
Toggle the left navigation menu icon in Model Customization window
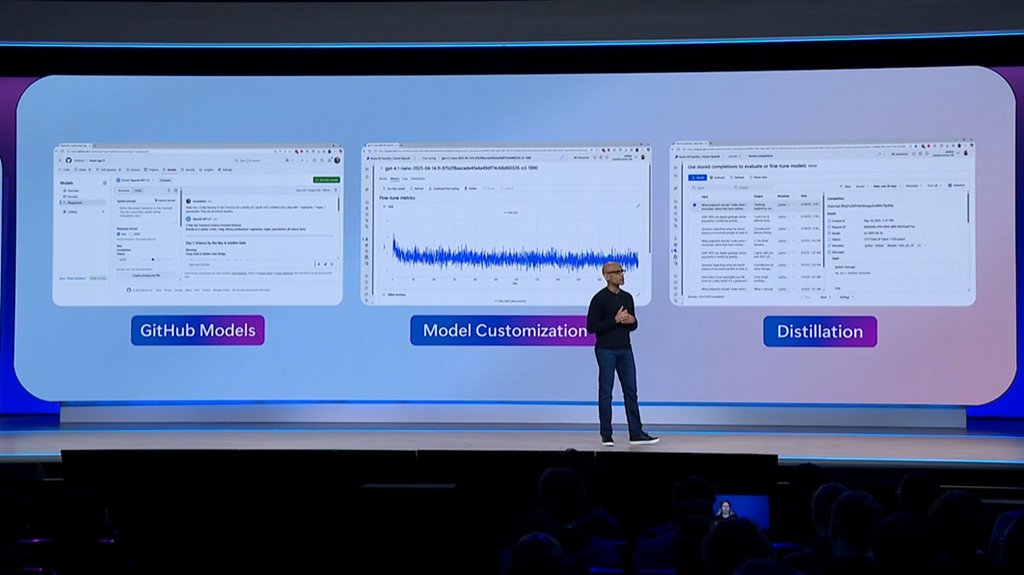coord(366,169)
